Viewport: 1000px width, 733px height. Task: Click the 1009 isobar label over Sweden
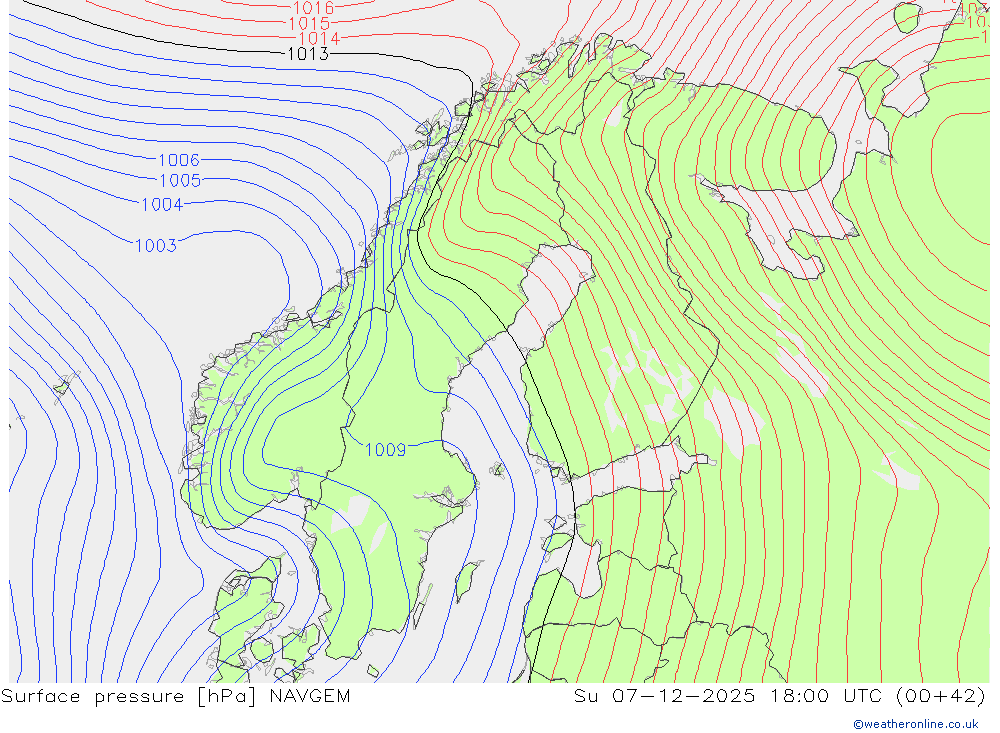click(x=385, y=450)
